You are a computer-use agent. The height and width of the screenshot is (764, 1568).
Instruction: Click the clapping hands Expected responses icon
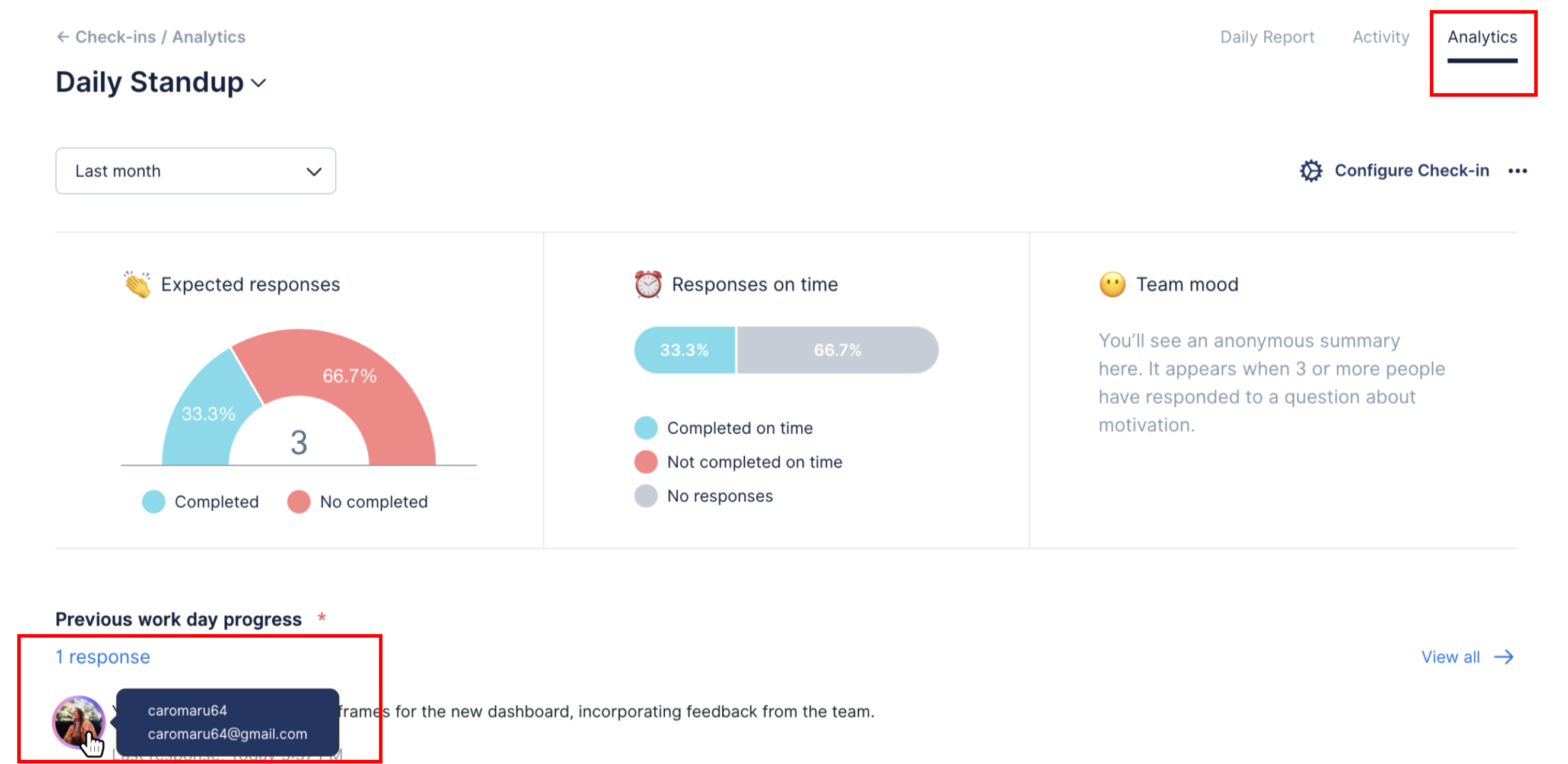tap(138, 284)
